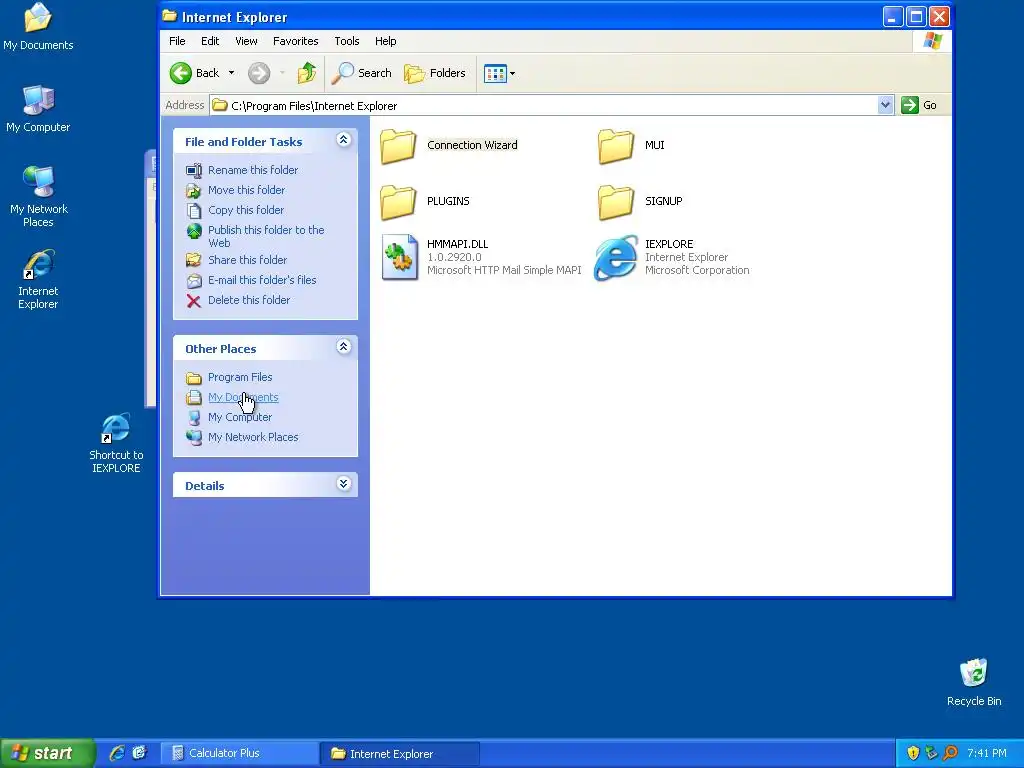Click the second Quick Launch icon
The height and width of the screenshot is (768, 1024).
pyautogui.click(x=139, y=753)
